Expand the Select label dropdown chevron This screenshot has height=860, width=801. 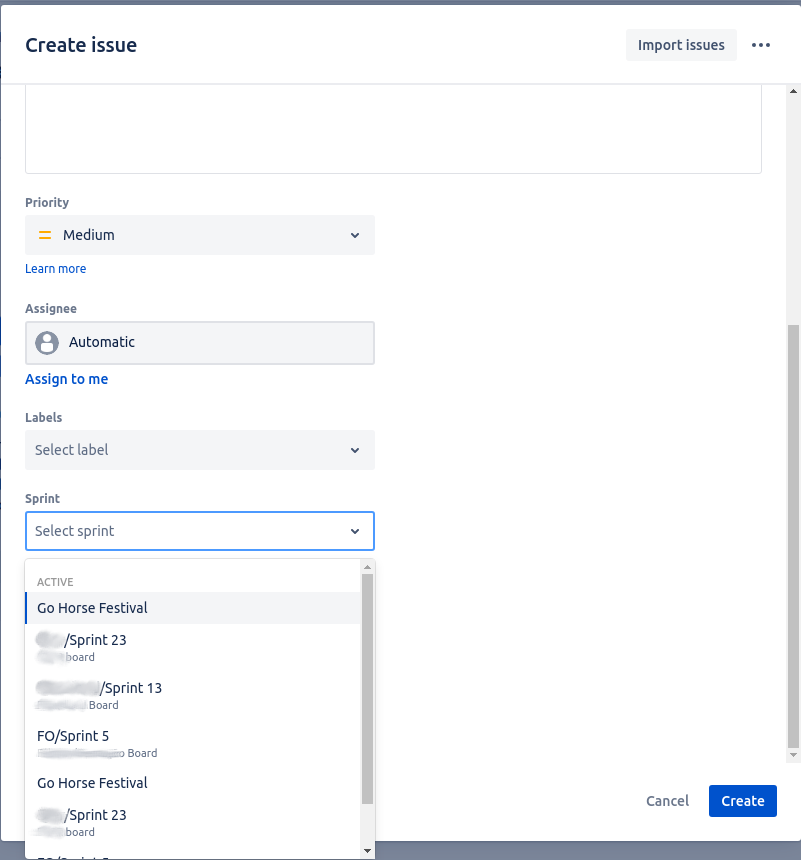tap(355, 451)
